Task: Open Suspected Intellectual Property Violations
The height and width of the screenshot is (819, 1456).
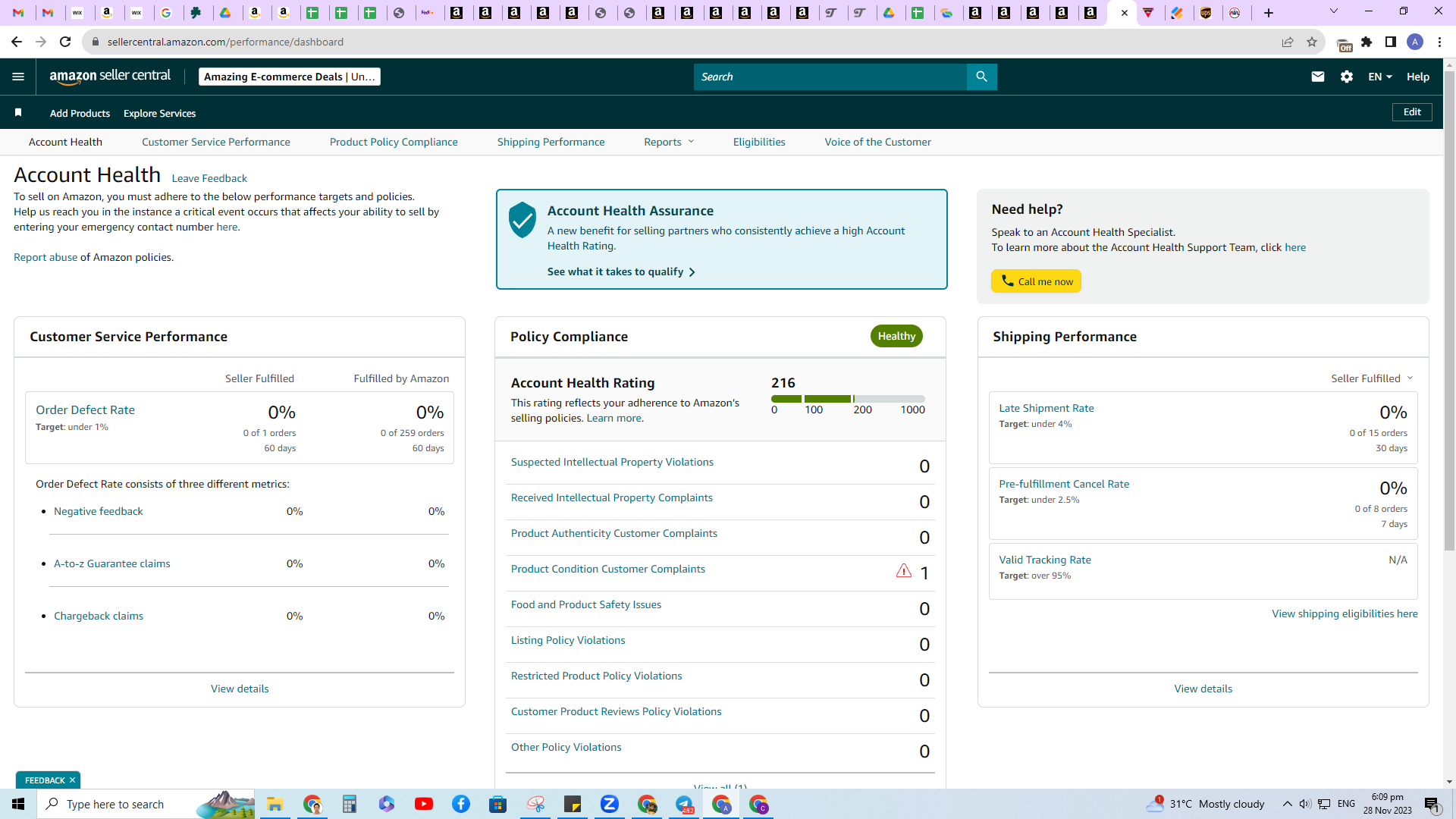Action: pyautogui.click(x=612, y=462)
